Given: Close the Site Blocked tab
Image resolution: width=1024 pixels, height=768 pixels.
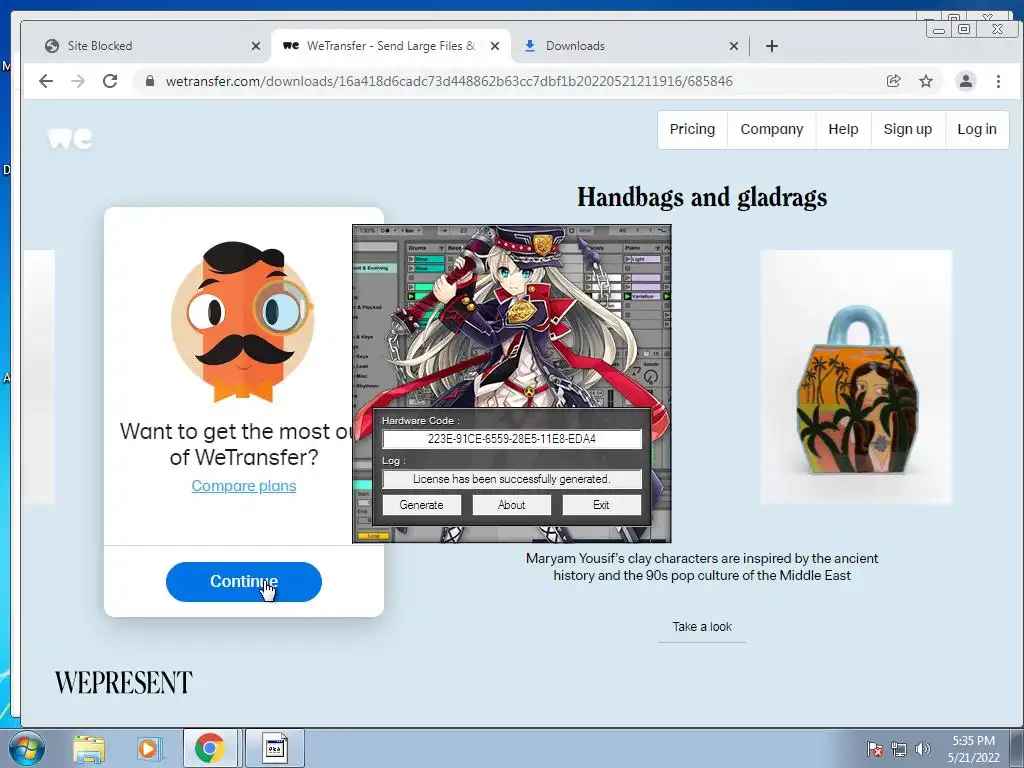Looking at the screenshot, I should (x=255, y=46).
